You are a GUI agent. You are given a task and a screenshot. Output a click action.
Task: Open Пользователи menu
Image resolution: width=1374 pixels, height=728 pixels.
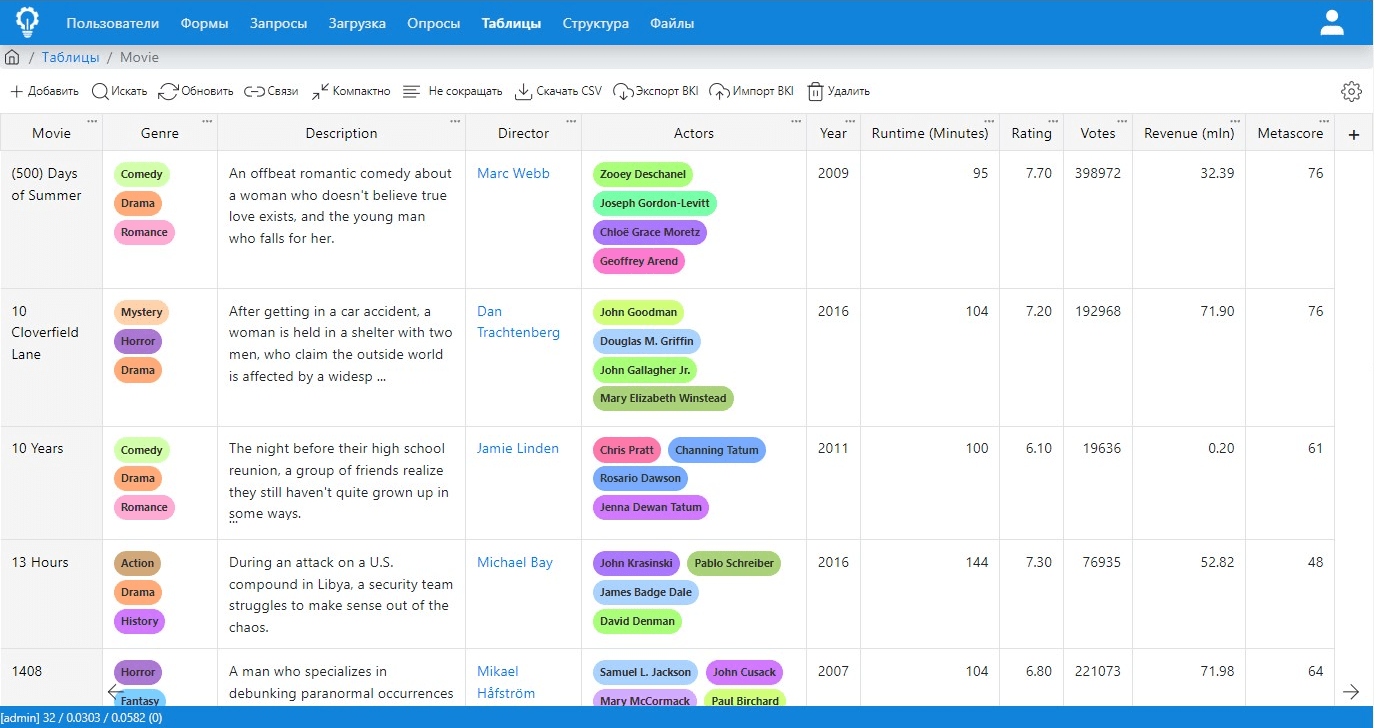click(112, 23)
